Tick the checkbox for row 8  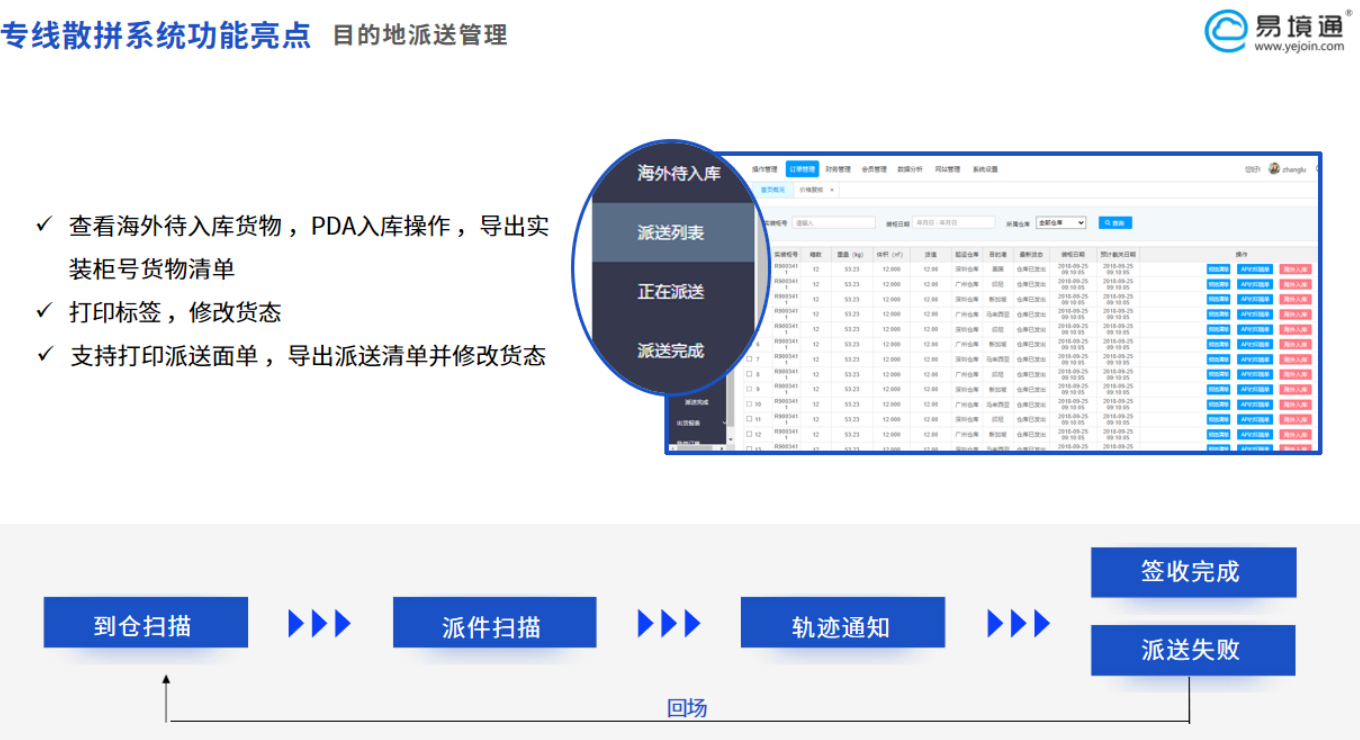(749, 374)
